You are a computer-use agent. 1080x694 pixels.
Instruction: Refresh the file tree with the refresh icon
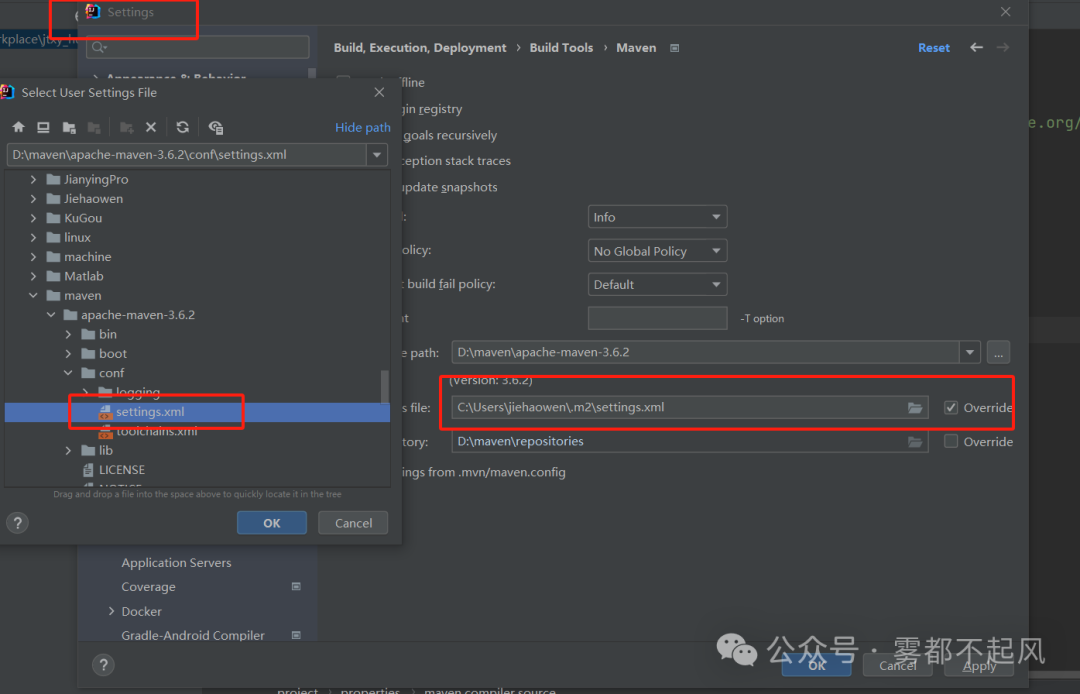[182, 127]
